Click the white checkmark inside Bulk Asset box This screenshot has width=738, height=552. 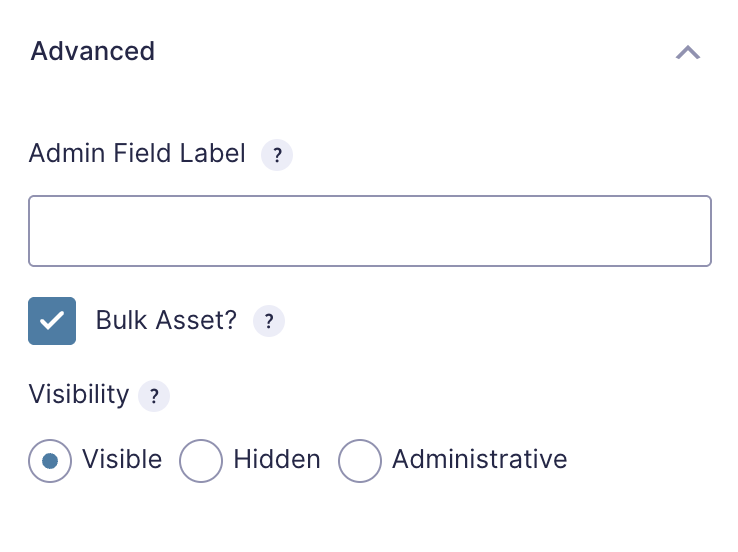52,321
